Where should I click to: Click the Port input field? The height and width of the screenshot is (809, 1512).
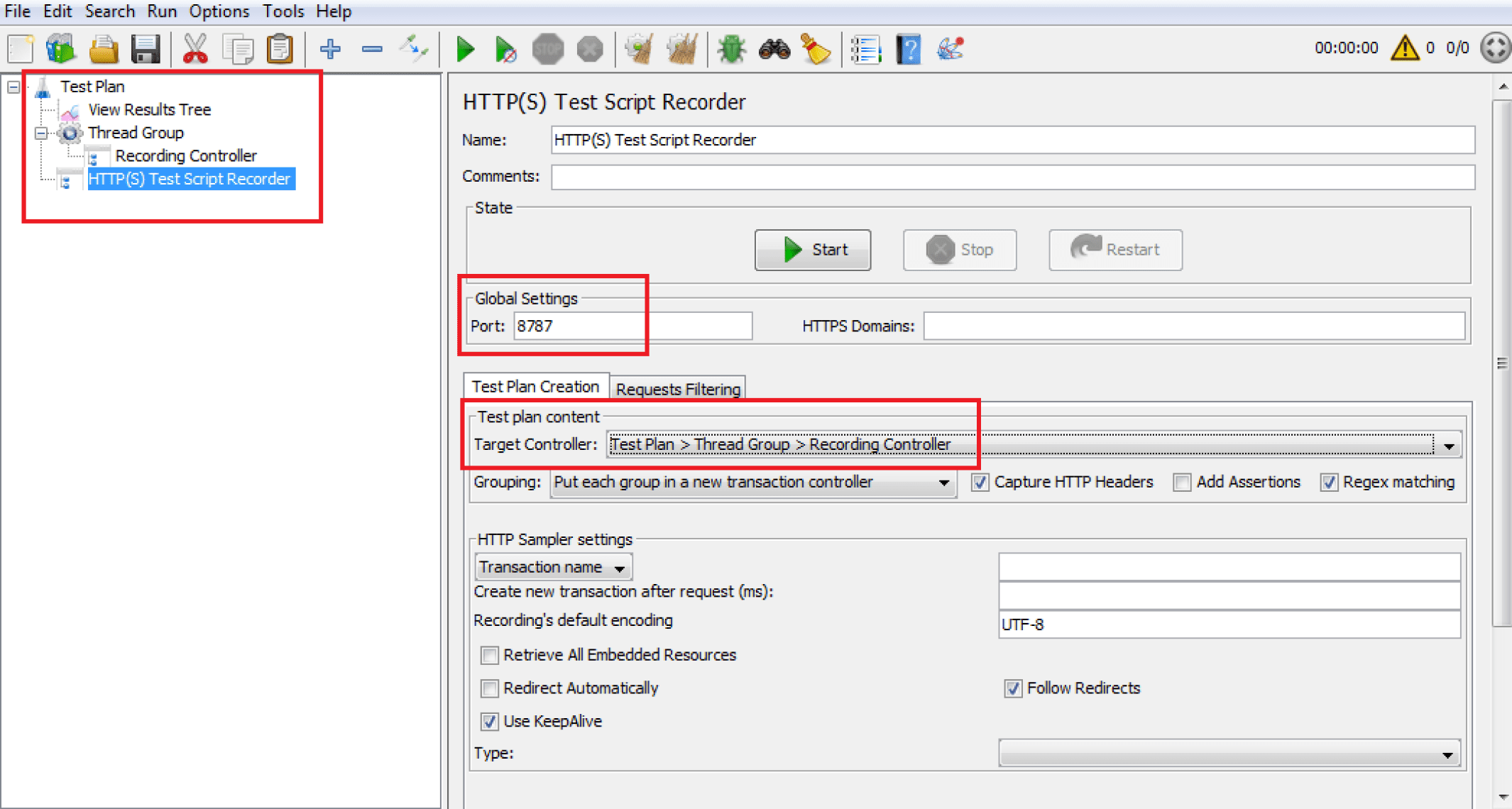[x=632, y=326]
